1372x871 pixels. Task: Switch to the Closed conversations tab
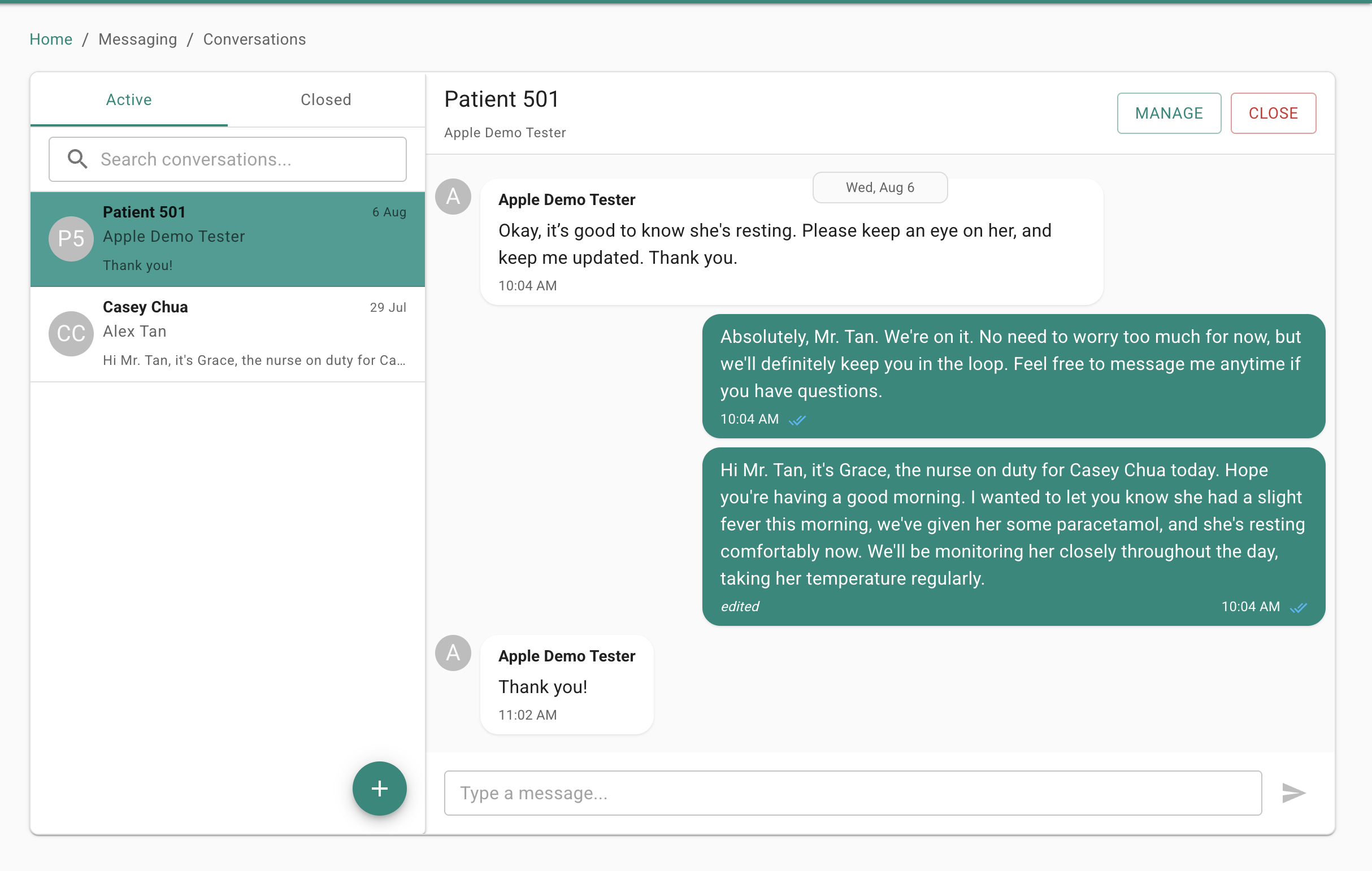pyautogui.click(x=325, y=99)
